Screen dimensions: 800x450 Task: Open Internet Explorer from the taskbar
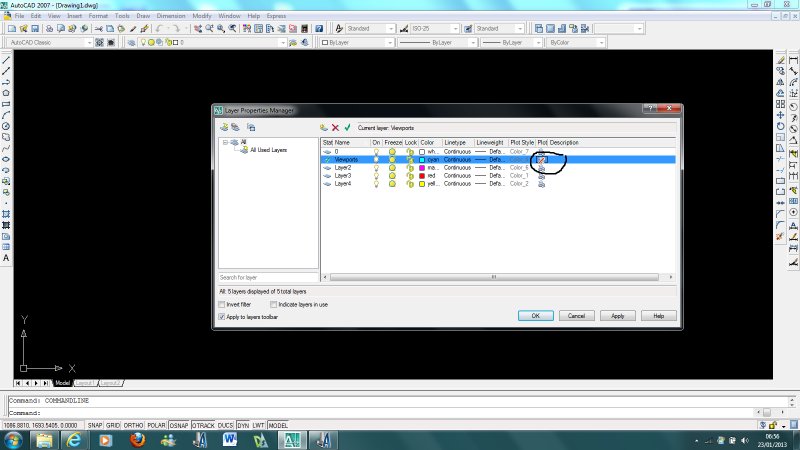click(x=74, y=440)
